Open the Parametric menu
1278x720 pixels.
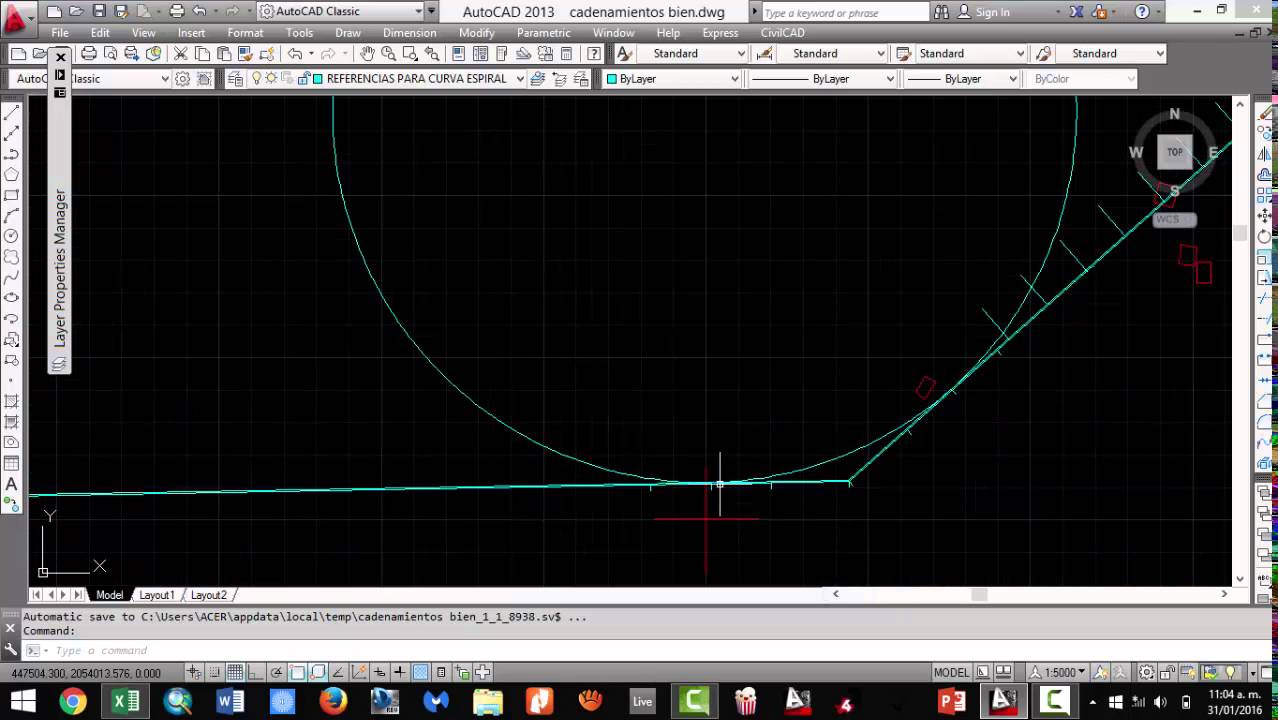point(544,33)
